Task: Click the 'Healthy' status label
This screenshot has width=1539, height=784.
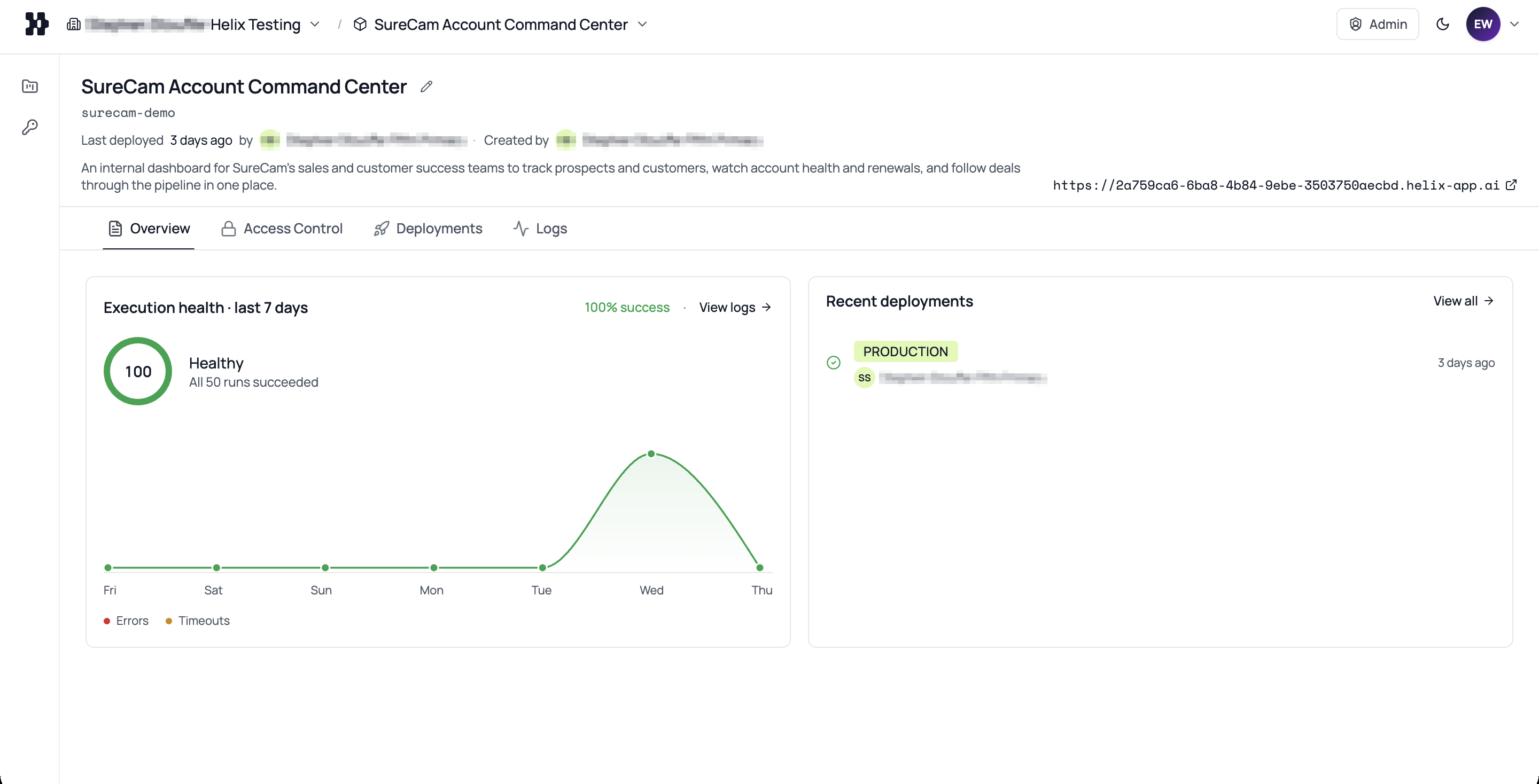Action: pos(216,363)
